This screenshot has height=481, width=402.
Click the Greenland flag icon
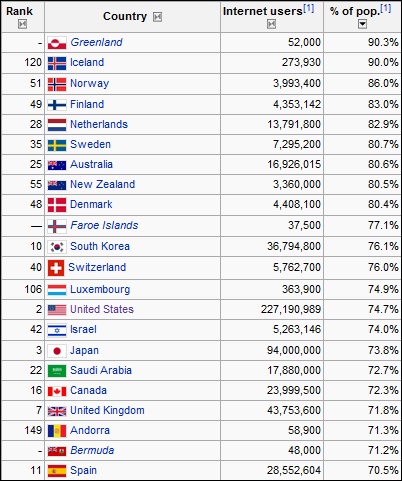[x=57, y=43]
